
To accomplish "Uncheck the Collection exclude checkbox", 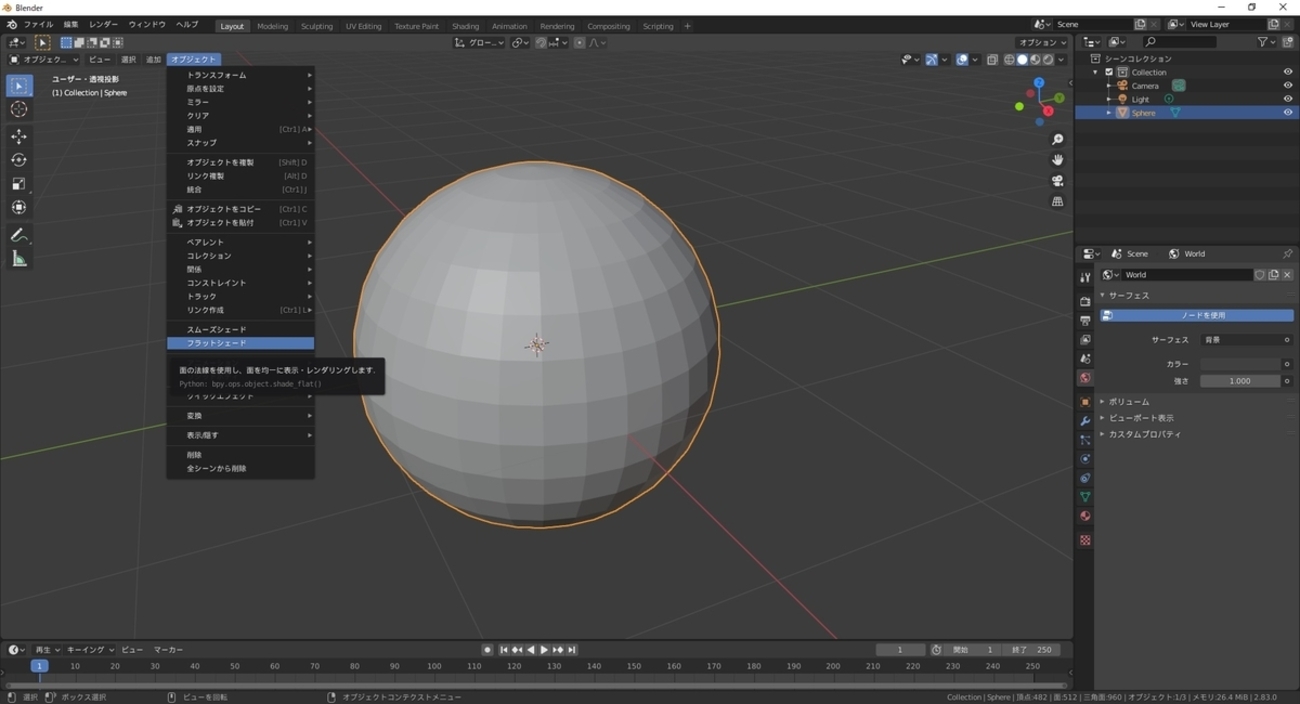I will 1109,72.
